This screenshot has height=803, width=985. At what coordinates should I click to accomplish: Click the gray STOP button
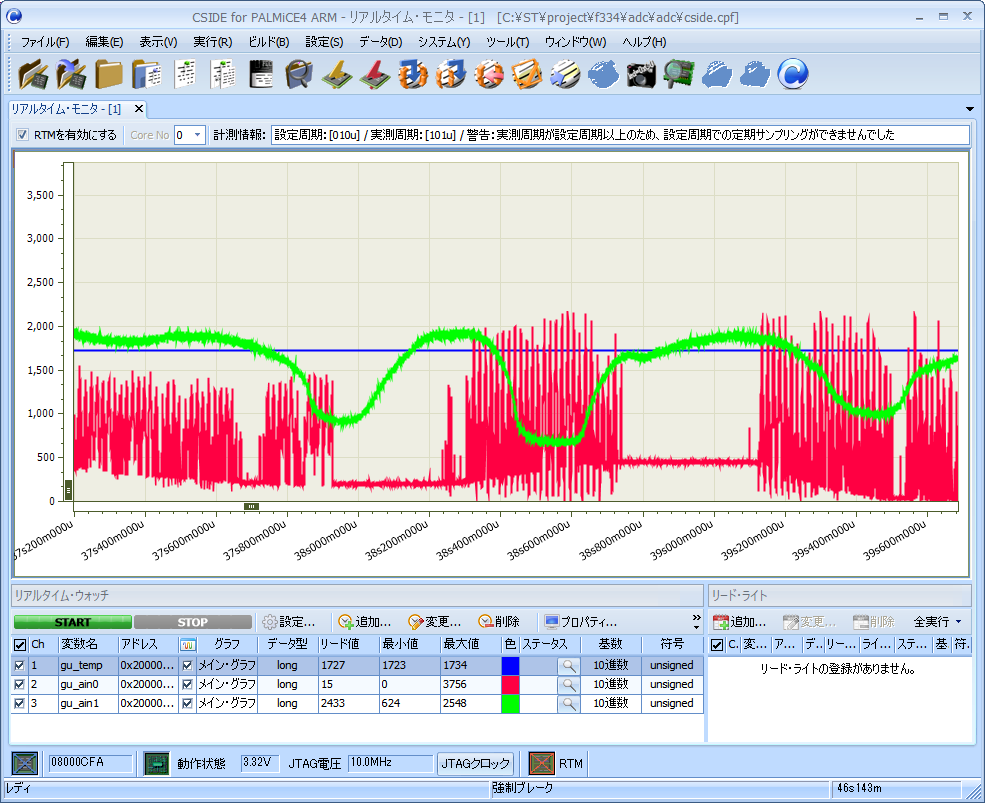[193, 622]
